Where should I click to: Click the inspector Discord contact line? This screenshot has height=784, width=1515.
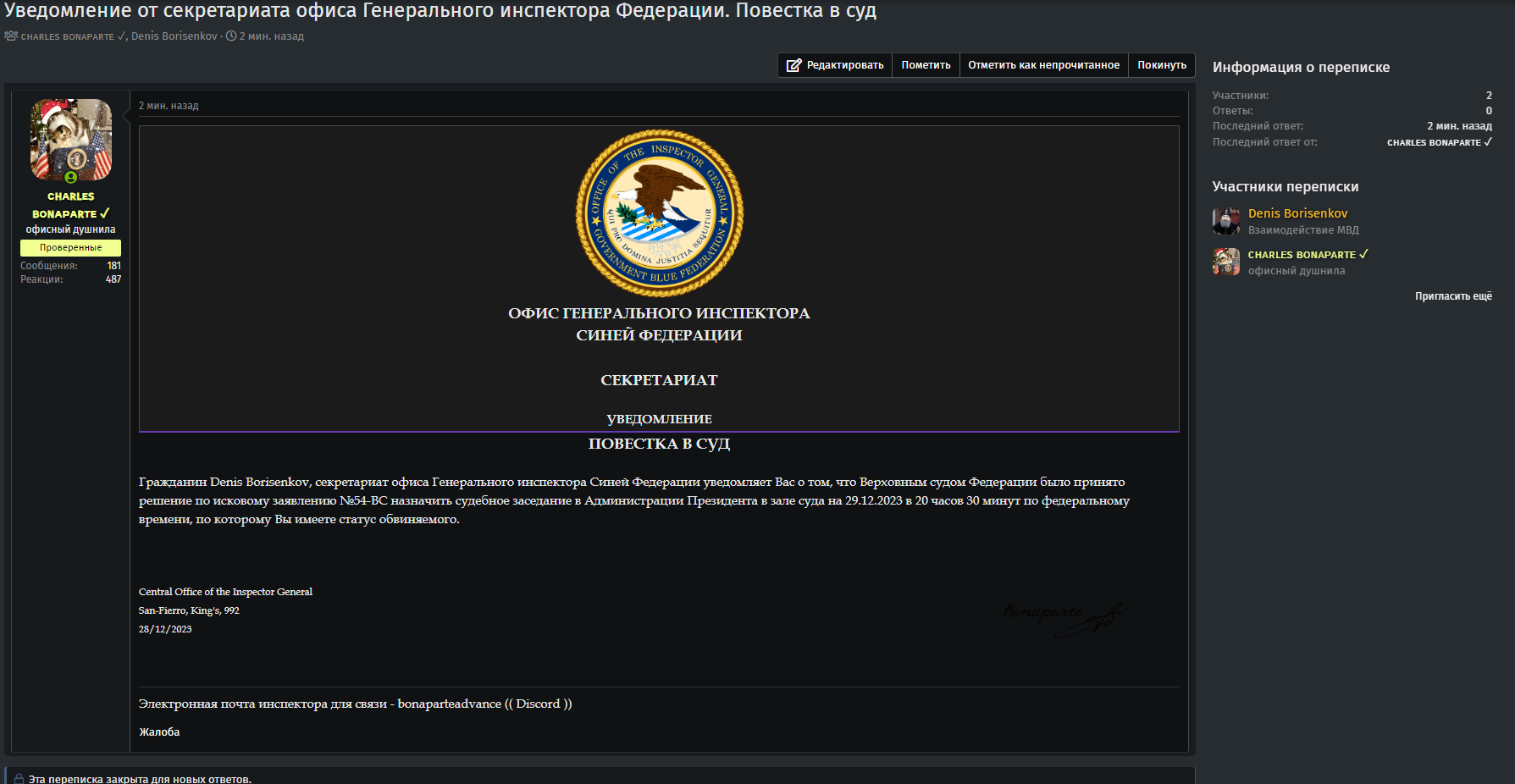click(x=355, y=704)
